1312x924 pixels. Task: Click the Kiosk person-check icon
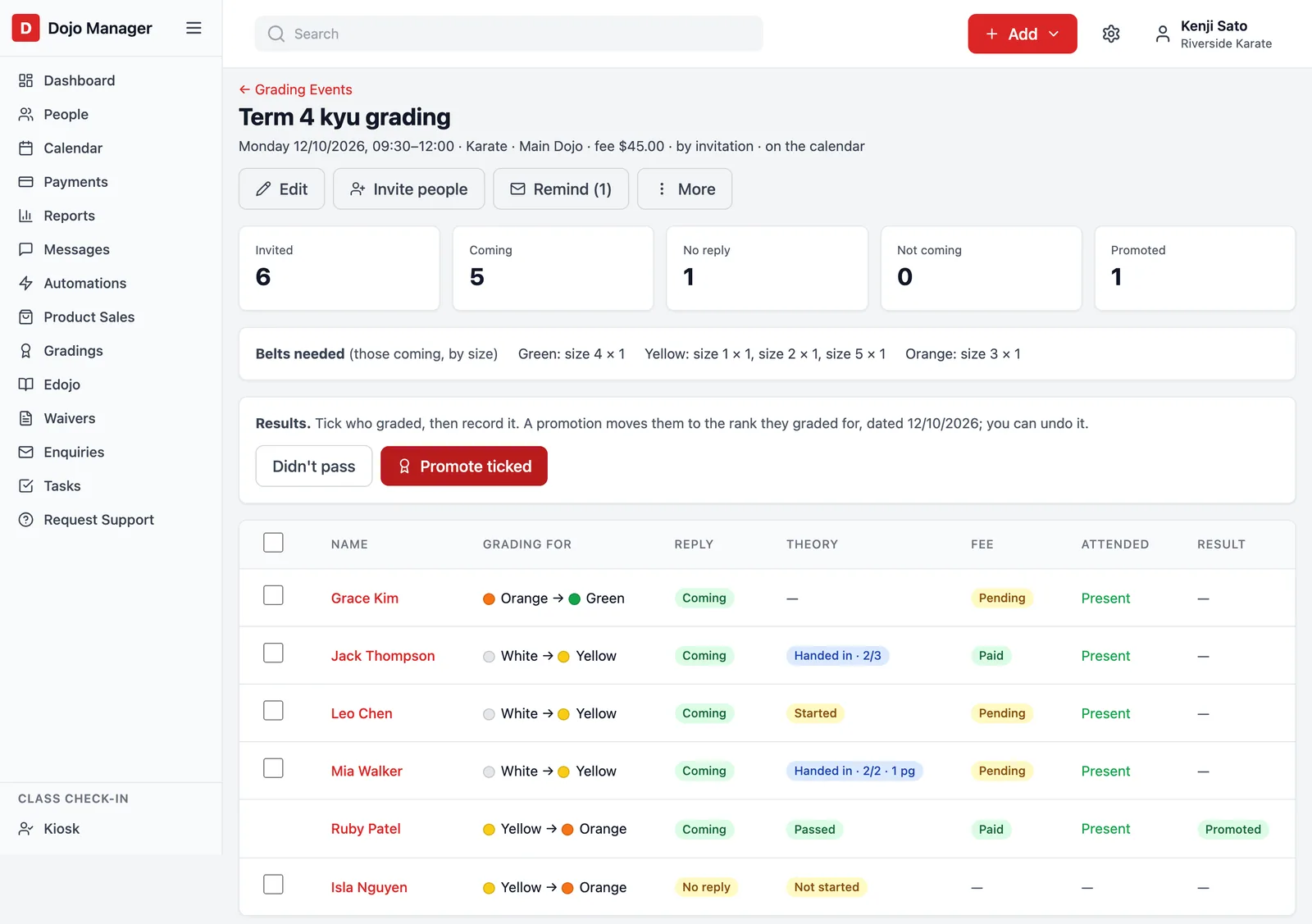point(26,829)
